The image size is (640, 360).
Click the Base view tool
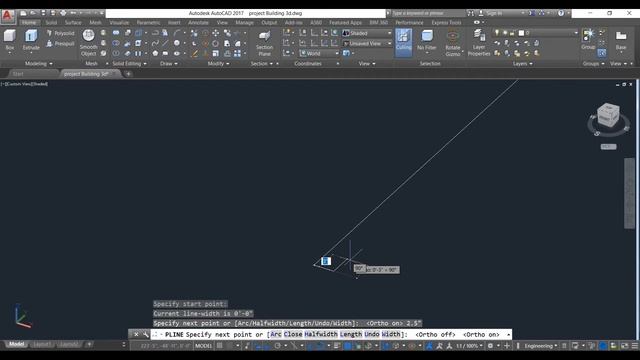621,40
